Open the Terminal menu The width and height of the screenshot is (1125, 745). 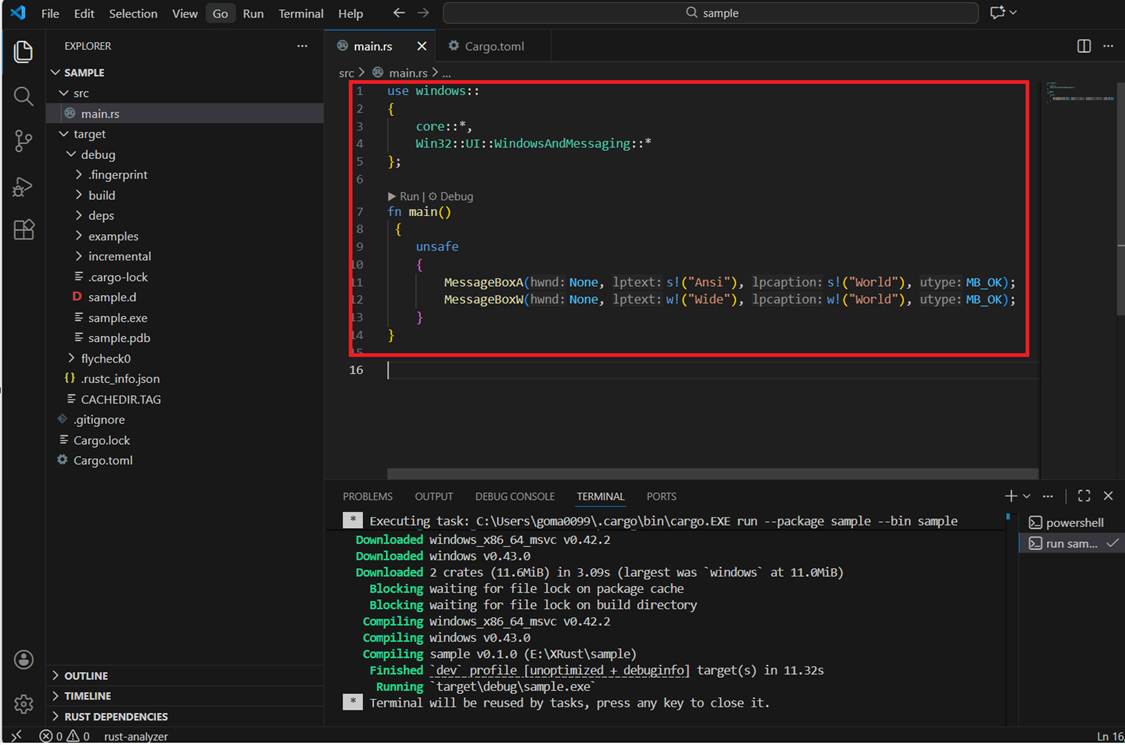click(300, 14)
